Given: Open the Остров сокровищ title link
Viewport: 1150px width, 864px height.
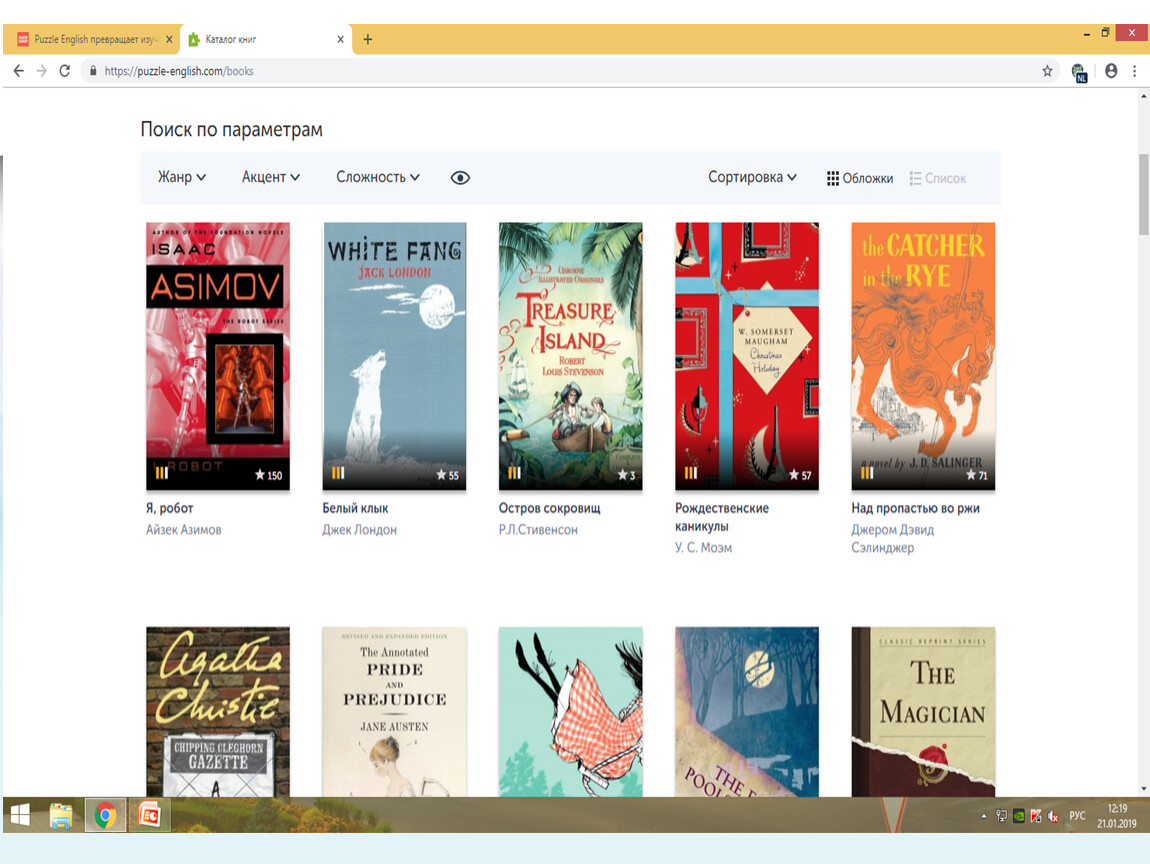Looking at the screenshot, I should tap(549, 508).
